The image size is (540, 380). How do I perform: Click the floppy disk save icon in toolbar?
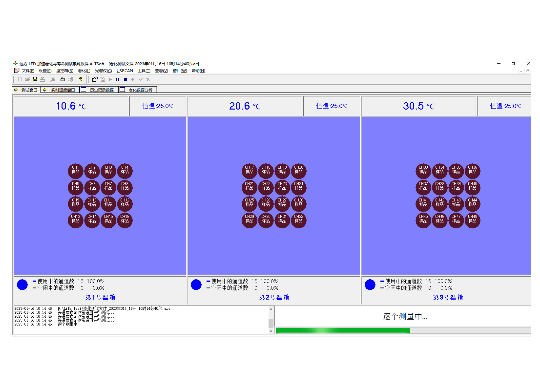pos(34,79)
